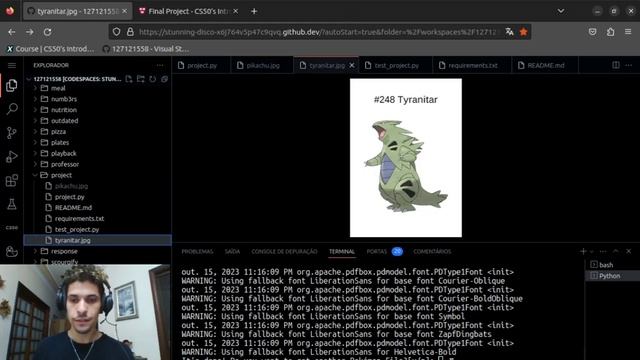Open the SAÍDA panel tab
This screenshot has height=360, width=640.
pyautogui.click(x=232, y=252)
